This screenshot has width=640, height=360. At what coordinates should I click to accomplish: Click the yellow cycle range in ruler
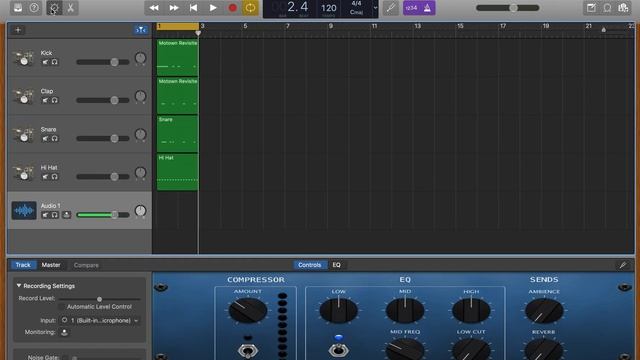(178, 26)
